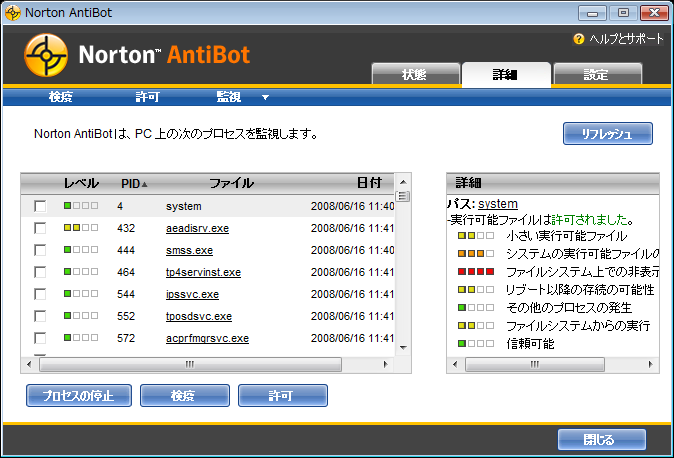Click the process list scroll-up arrow

pos(403,181)
